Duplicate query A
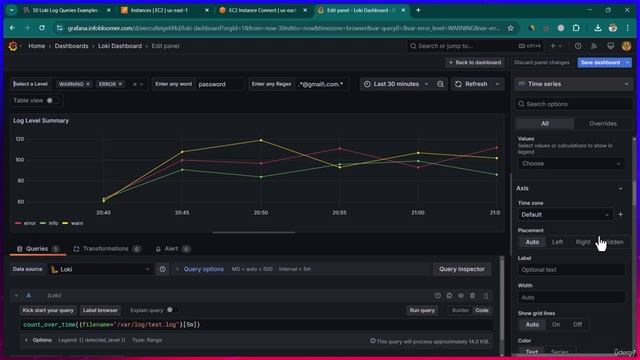 tap(449, 296)
